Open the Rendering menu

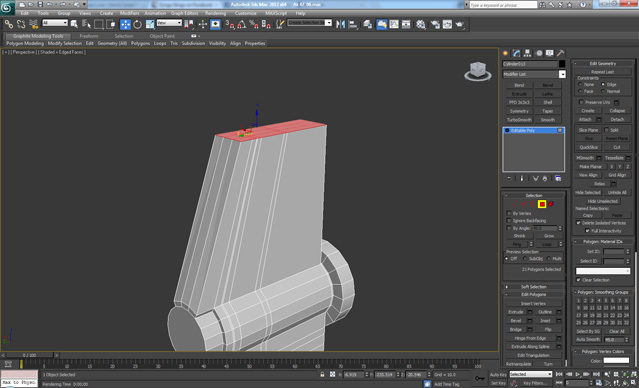[x=216, y=13]
